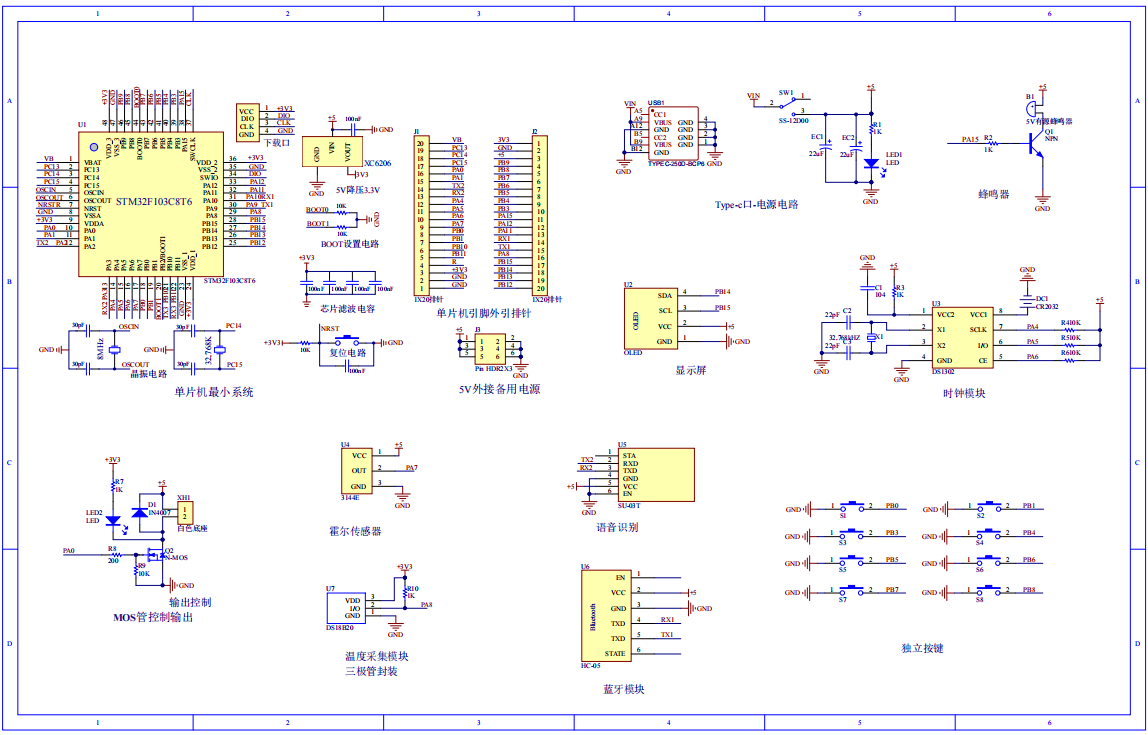The width and height of the screenshot is (1148, 735).
Task: Select the CR2032 battery DC1
Action: pos(1027,299)
